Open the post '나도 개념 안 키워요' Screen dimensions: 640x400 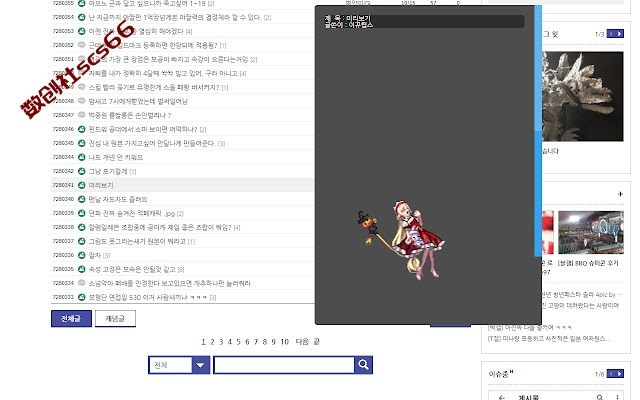click(116, 157)
